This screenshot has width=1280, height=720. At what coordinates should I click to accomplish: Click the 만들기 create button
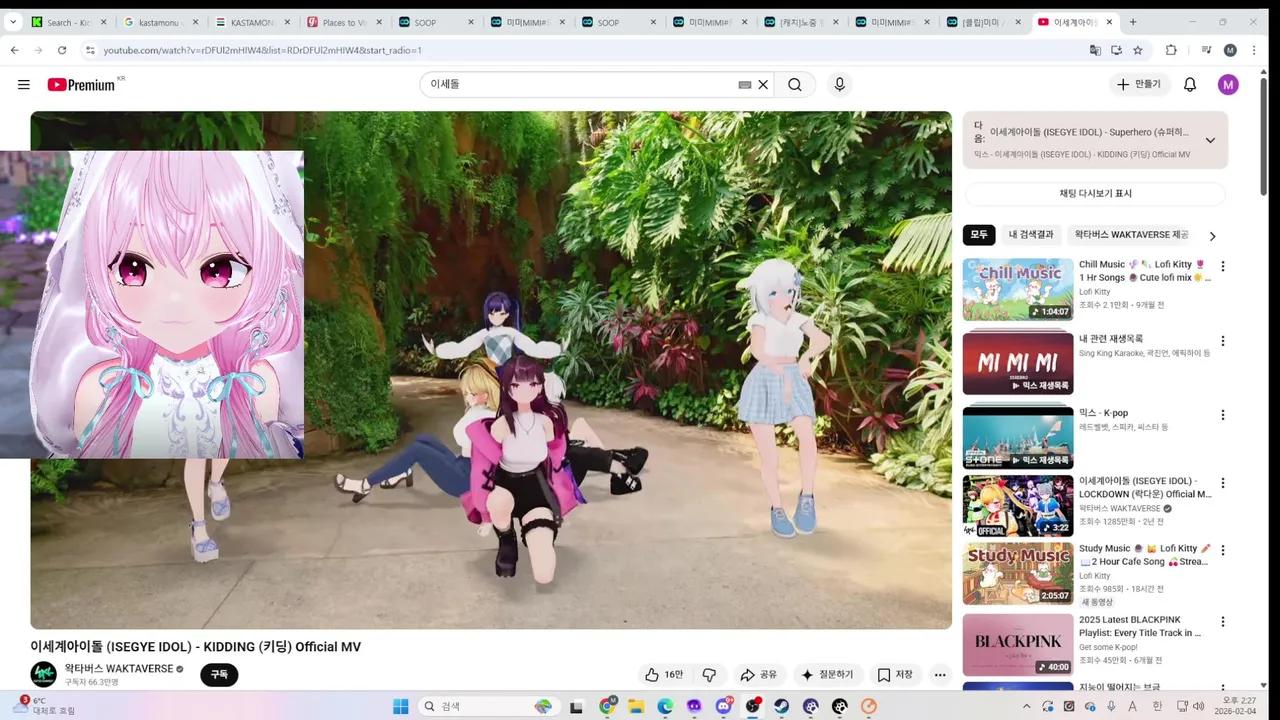click(x=1139, y=85)
